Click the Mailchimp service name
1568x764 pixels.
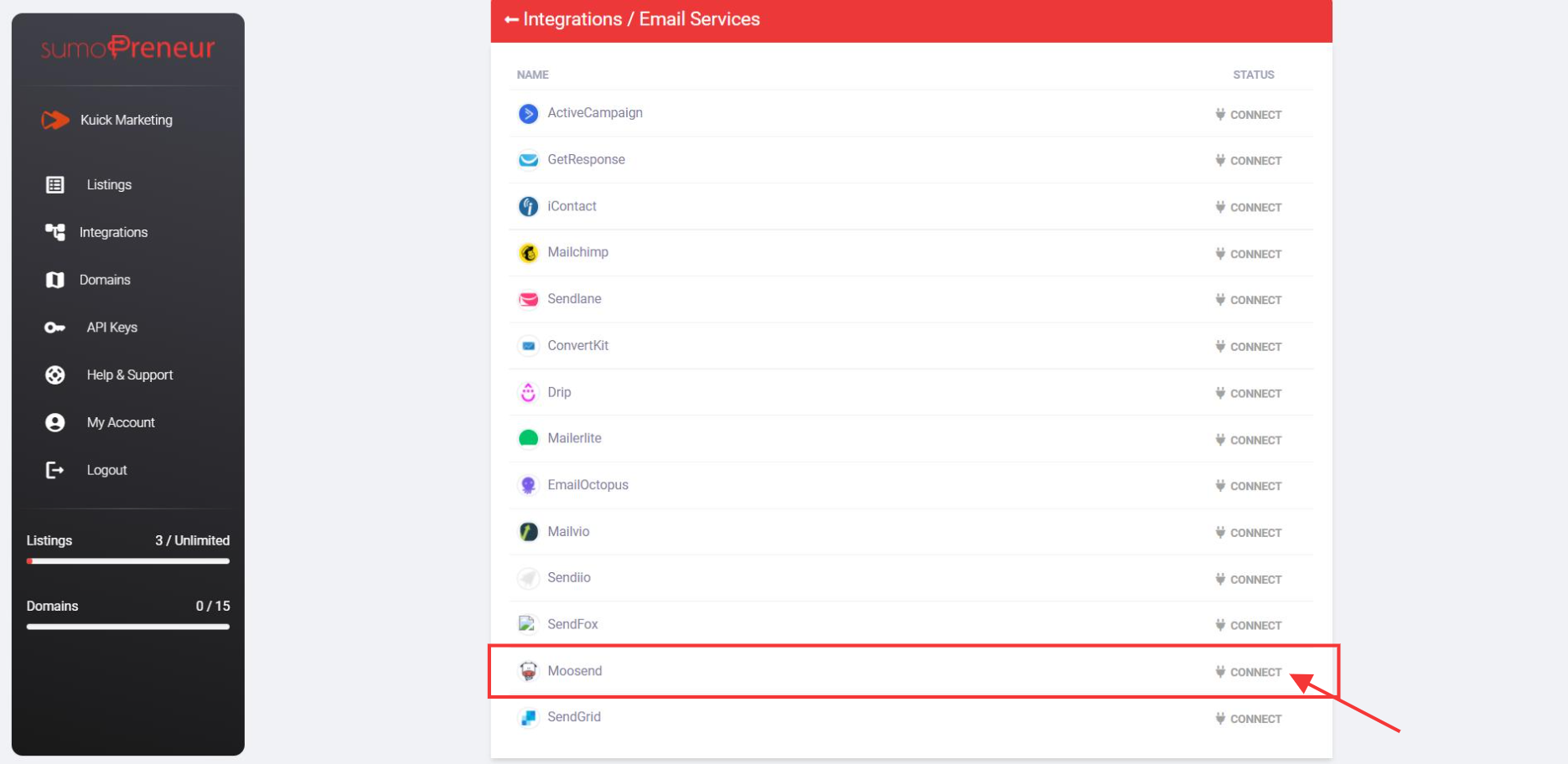(578, 252)
